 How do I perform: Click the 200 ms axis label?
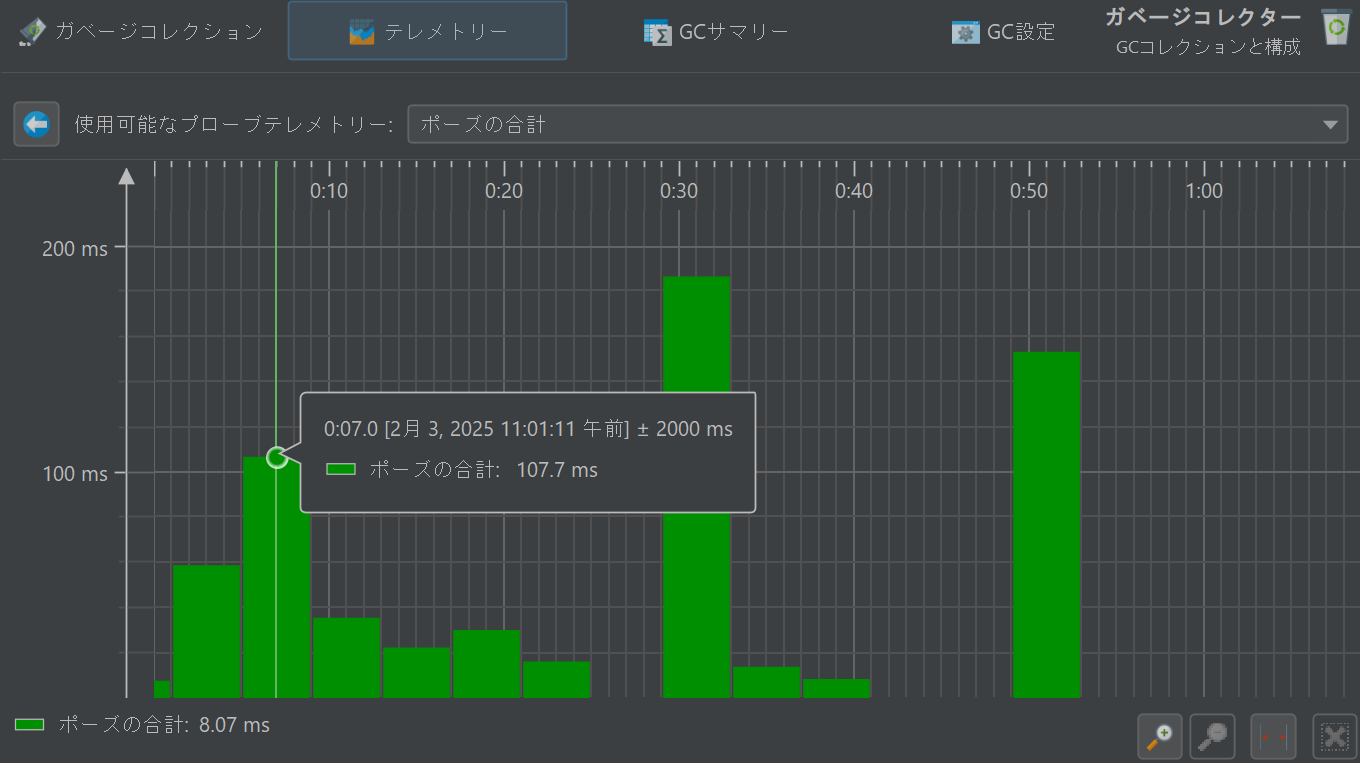[74, 248]
